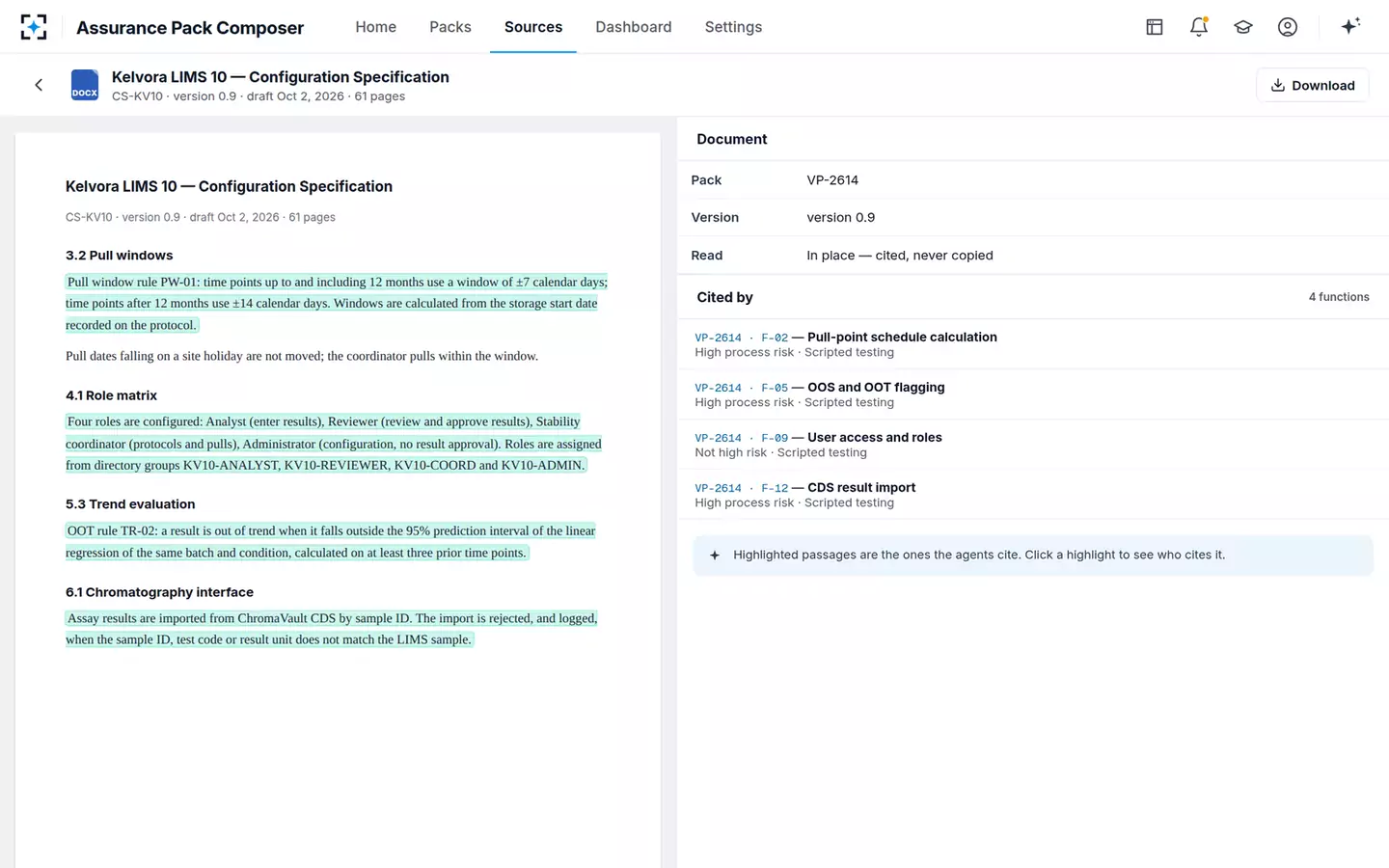The width and height of the screenshot is (1389, 868).
Task: Click the '4 functions' count label
Action: click(x=1339, y=297)
